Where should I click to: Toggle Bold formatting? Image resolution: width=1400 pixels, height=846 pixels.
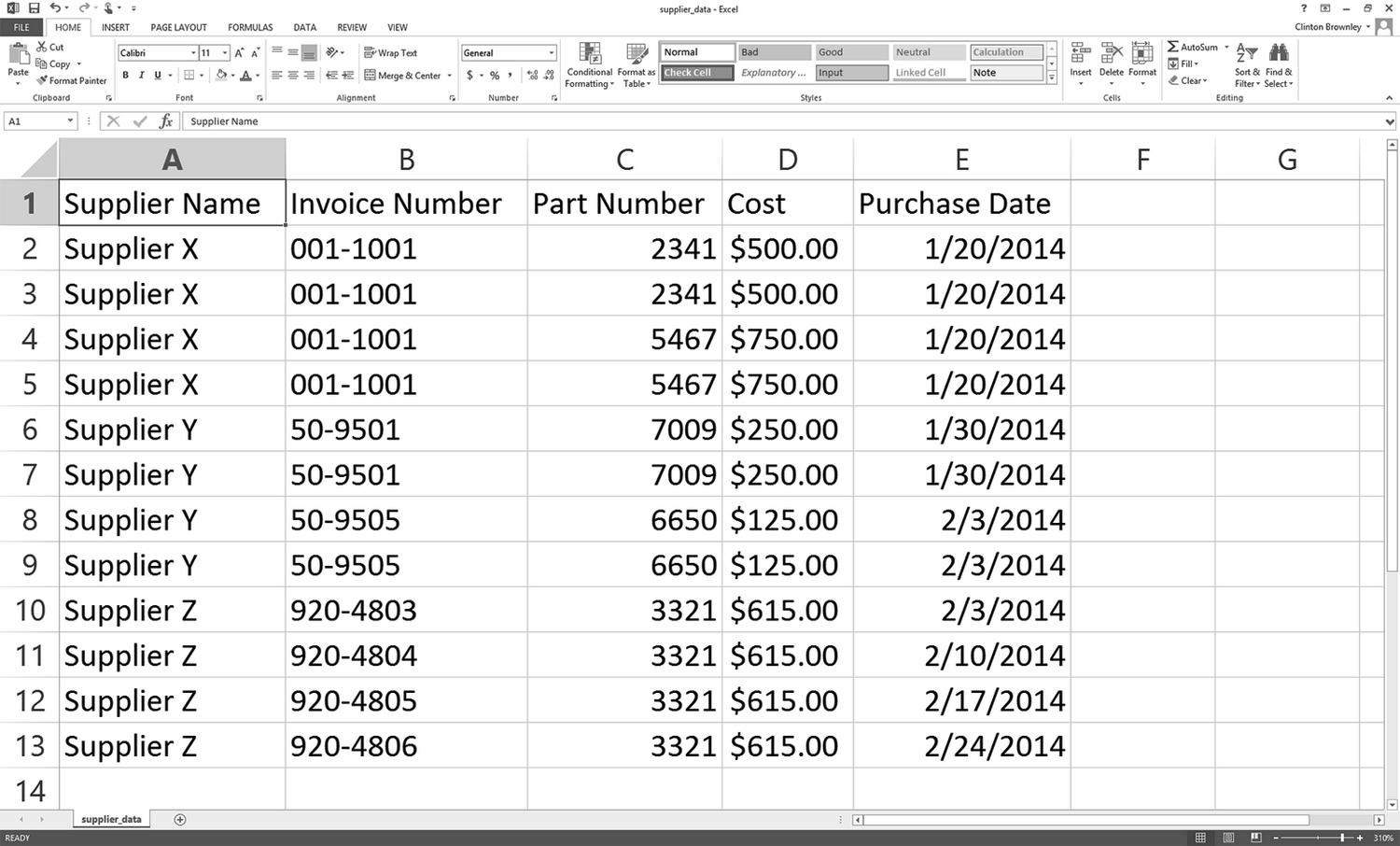[125, 76]
